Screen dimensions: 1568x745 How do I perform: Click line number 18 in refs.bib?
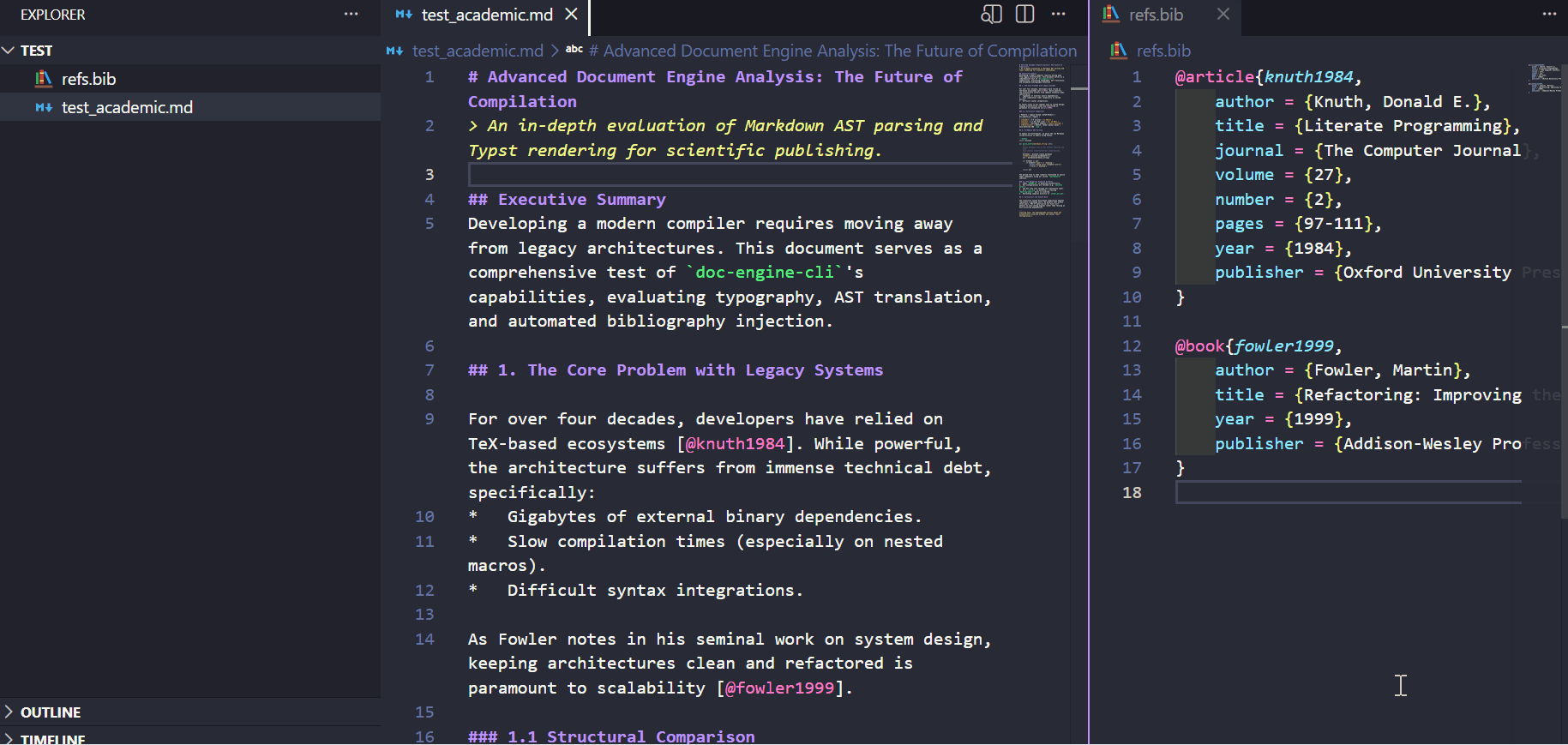[x=1132, y=493]
